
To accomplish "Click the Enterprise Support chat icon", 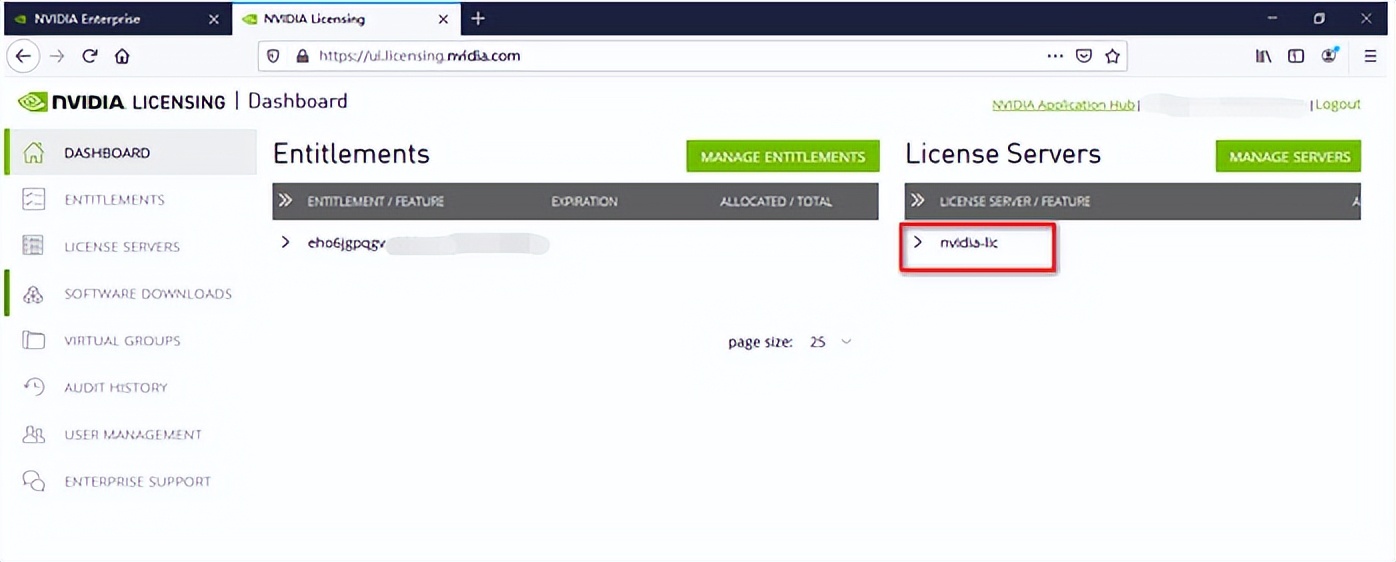I will coord(33,482).
